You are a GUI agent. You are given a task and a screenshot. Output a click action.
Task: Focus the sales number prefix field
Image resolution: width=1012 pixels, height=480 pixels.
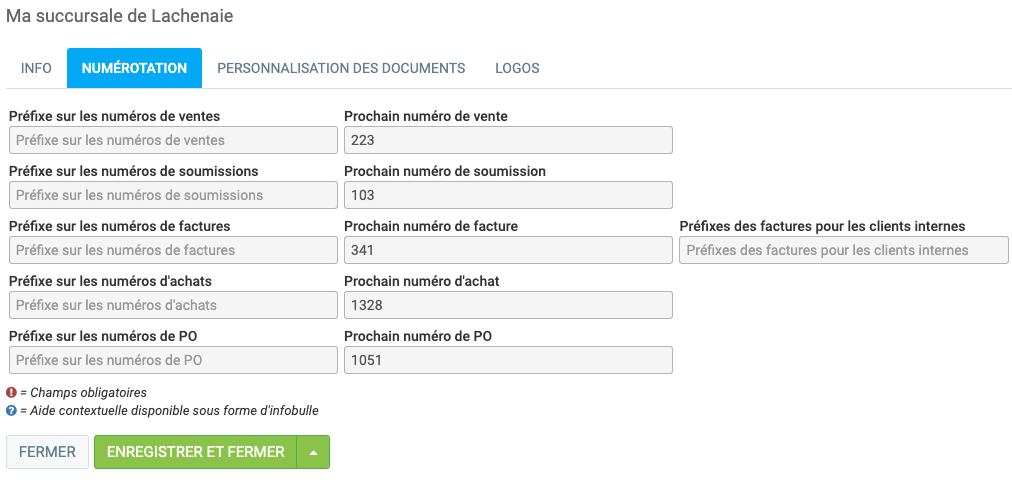173,140
